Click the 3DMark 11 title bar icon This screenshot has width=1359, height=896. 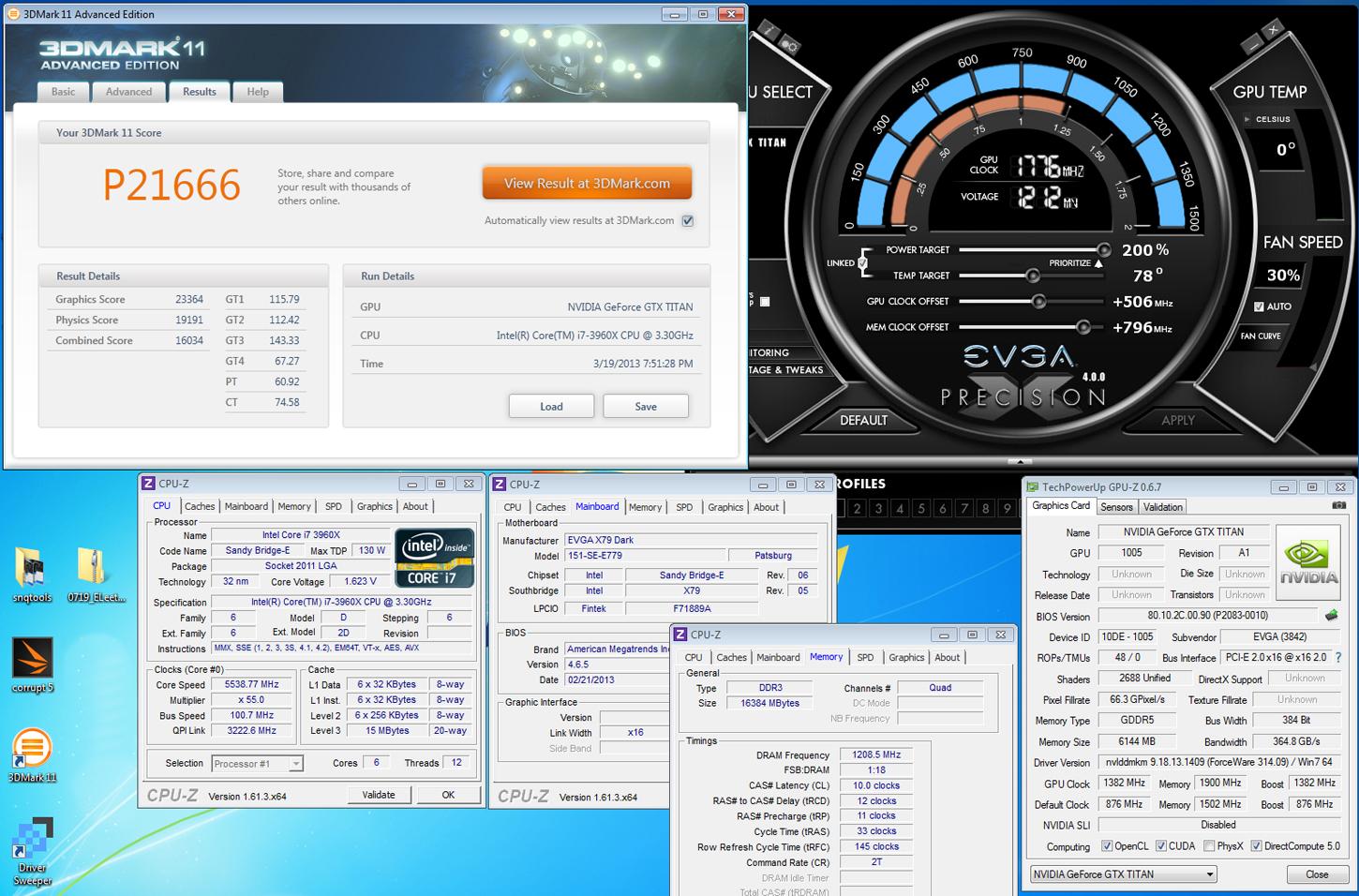(x=14, y=14)
